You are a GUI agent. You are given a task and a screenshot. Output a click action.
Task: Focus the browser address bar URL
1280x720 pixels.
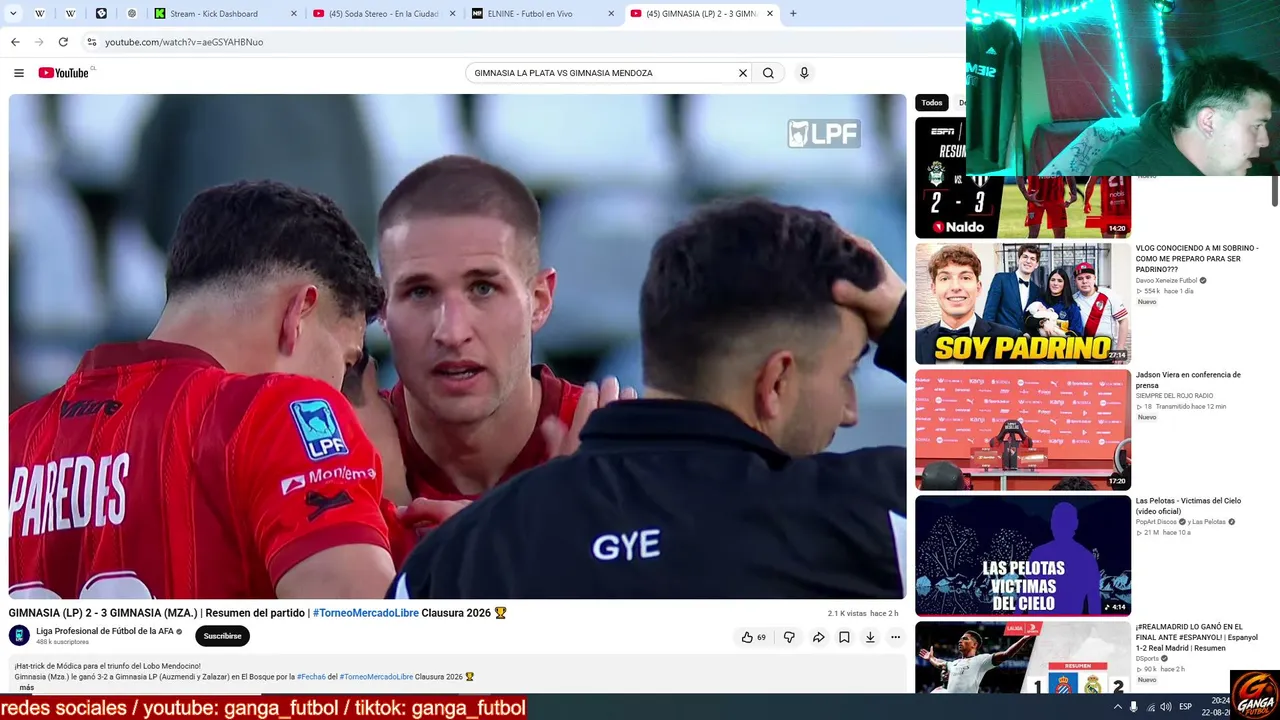[184, 42]
